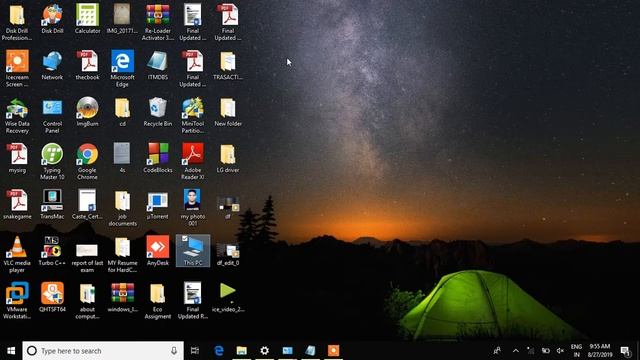The image size is (640, 360).
Task: Open Task View from taskbar
Action: point(195,351)
